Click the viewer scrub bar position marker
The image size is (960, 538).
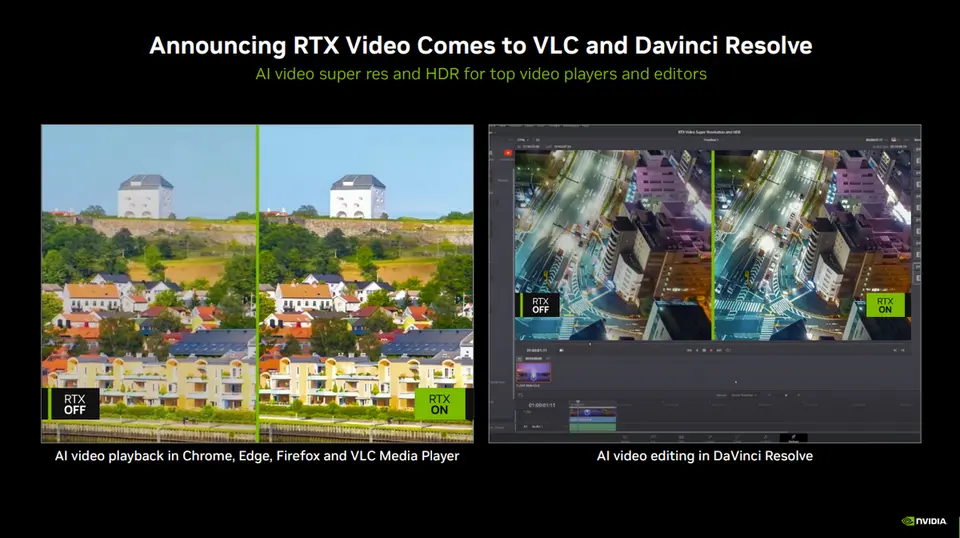point(590,344)
